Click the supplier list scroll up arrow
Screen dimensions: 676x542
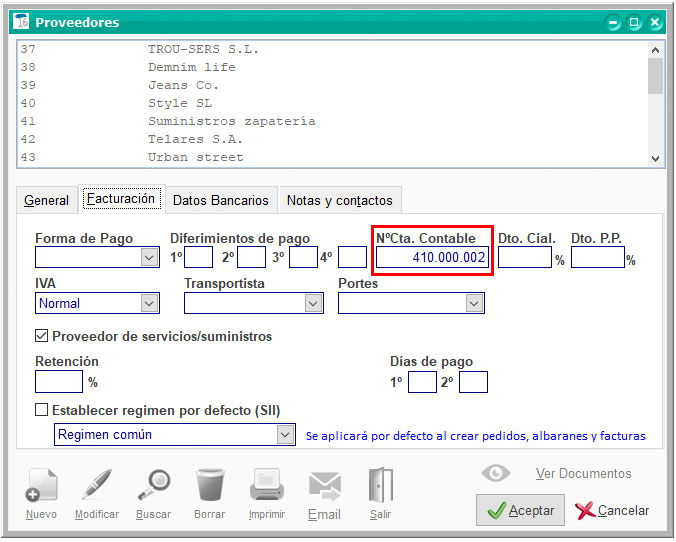(656, 50)
